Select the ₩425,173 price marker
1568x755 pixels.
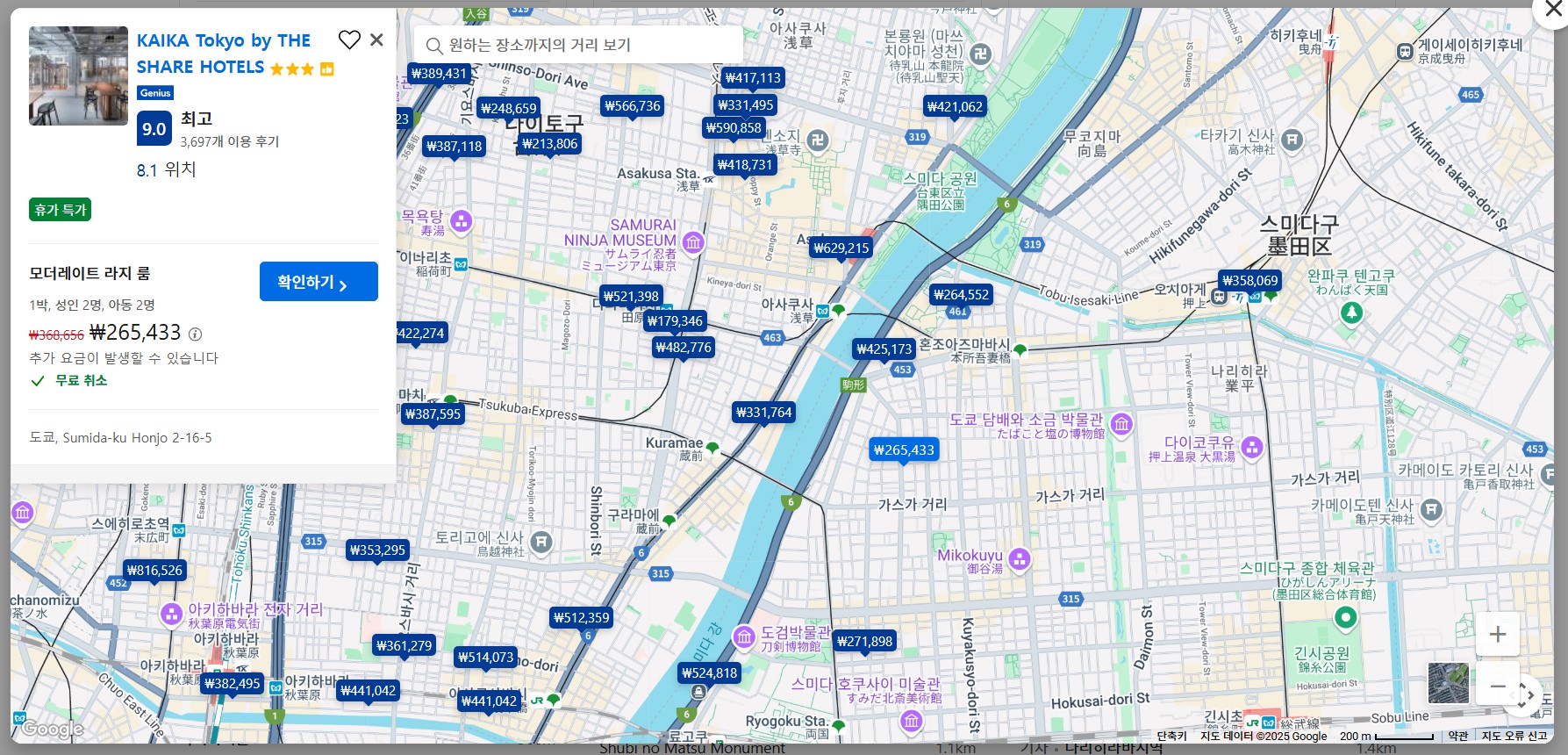pos(884,349)
